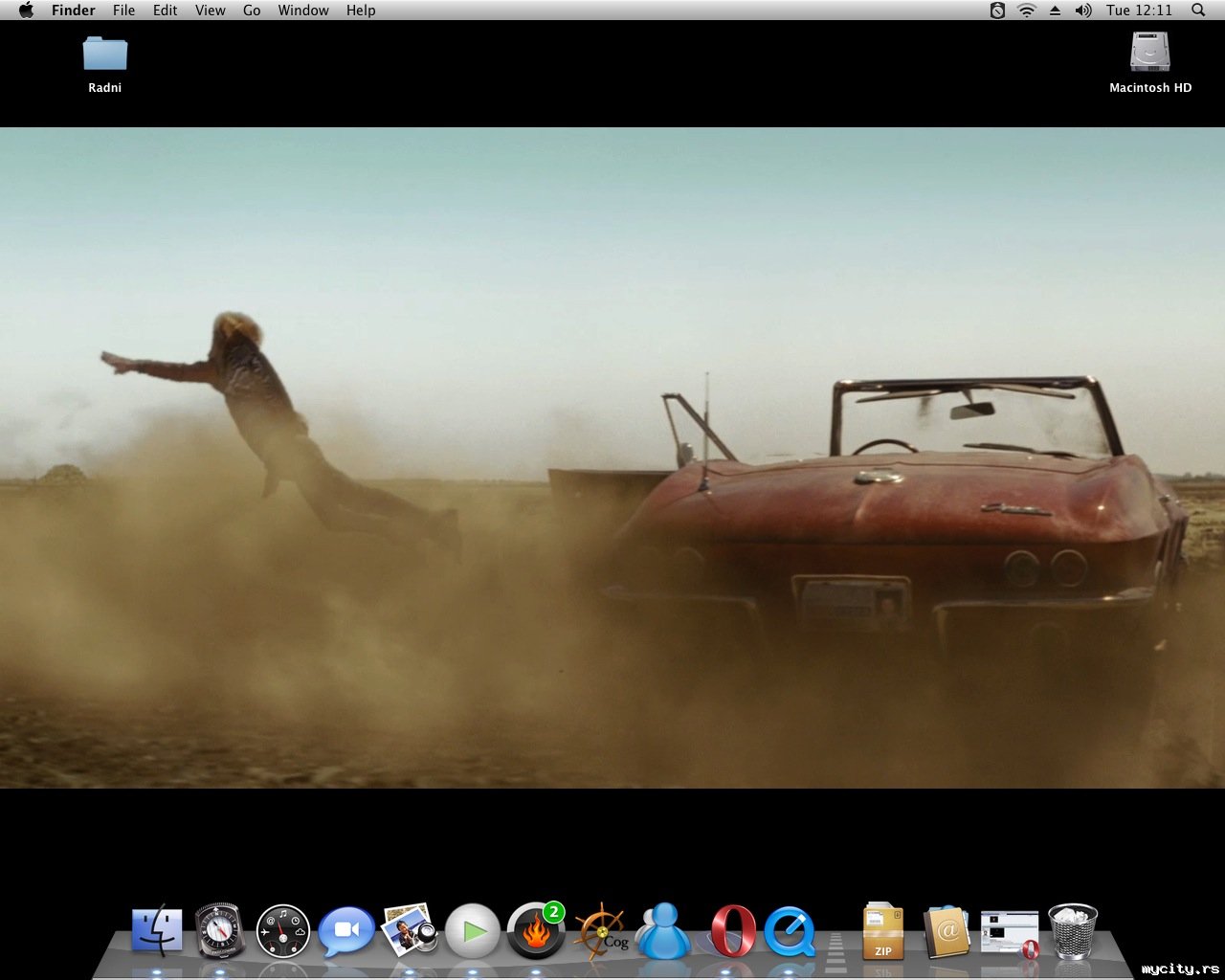Click the clock showing Tue 12:11

click(1139, 11)
